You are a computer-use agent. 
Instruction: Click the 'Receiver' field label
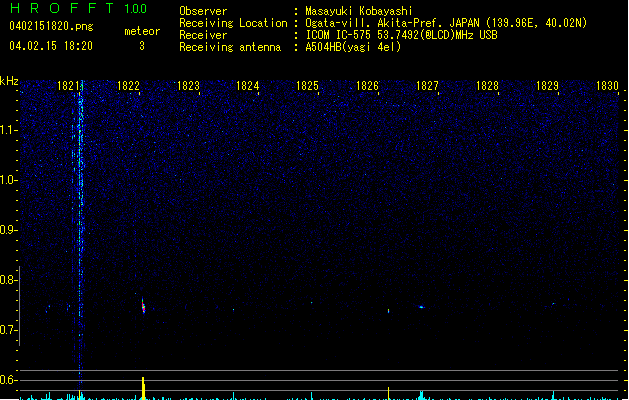pyautogui.click(x=203, y=35)
